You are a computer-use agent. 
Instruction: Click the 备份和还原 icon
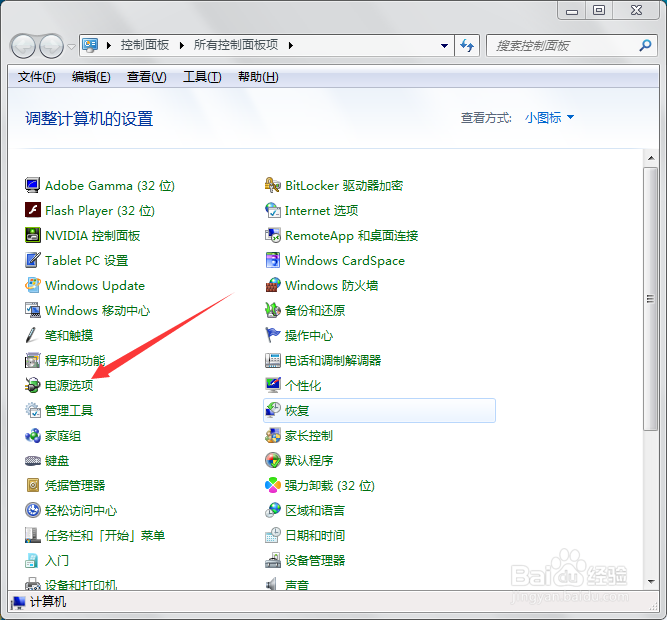tap(273, 310)
